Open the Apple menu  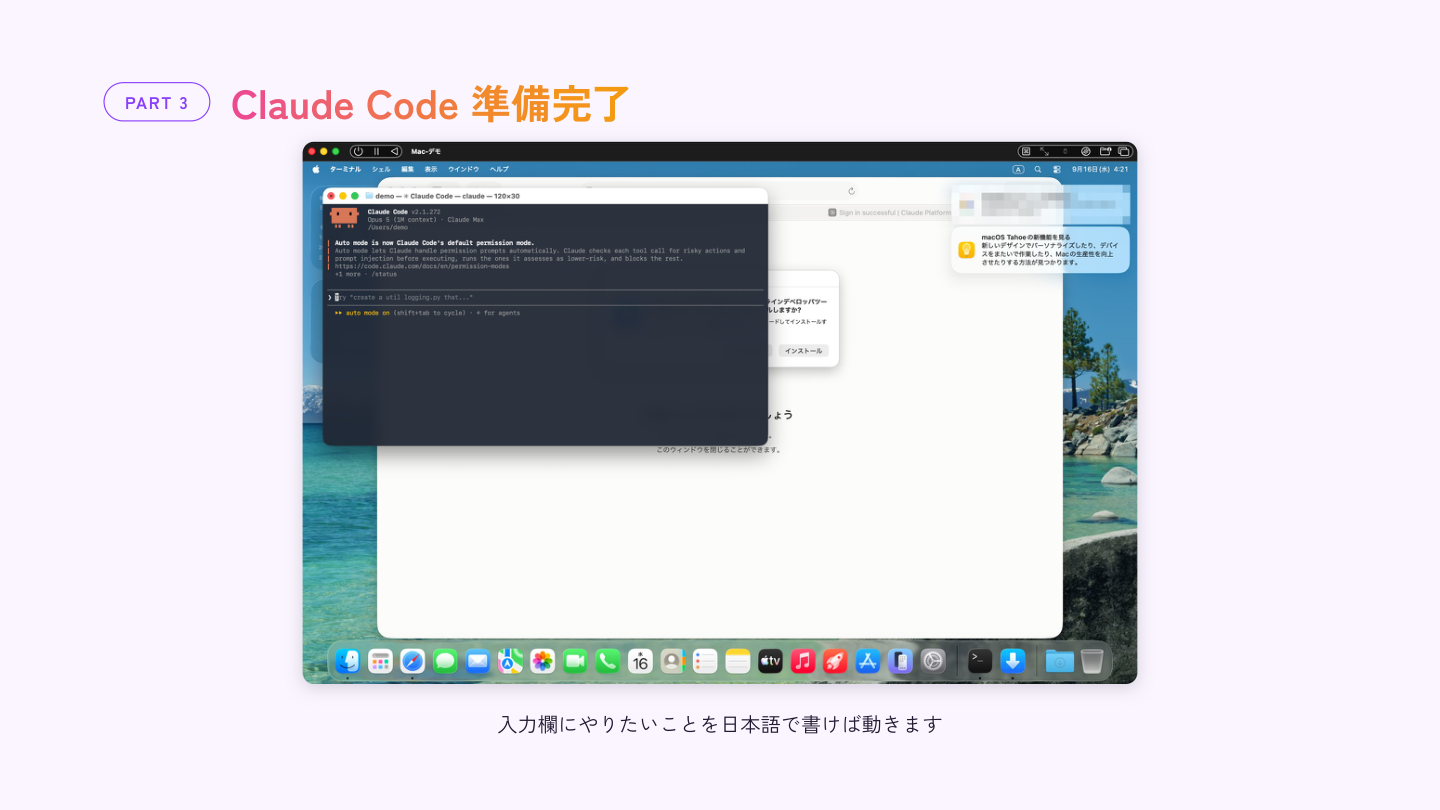(316, 169)
